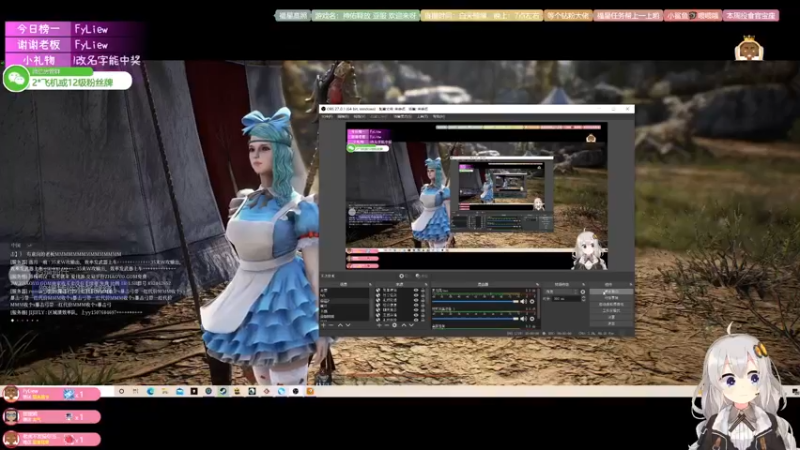Click the third Controls button for virtual camera
This screenshot has height=450, width=800.
[x=611, y=304]
